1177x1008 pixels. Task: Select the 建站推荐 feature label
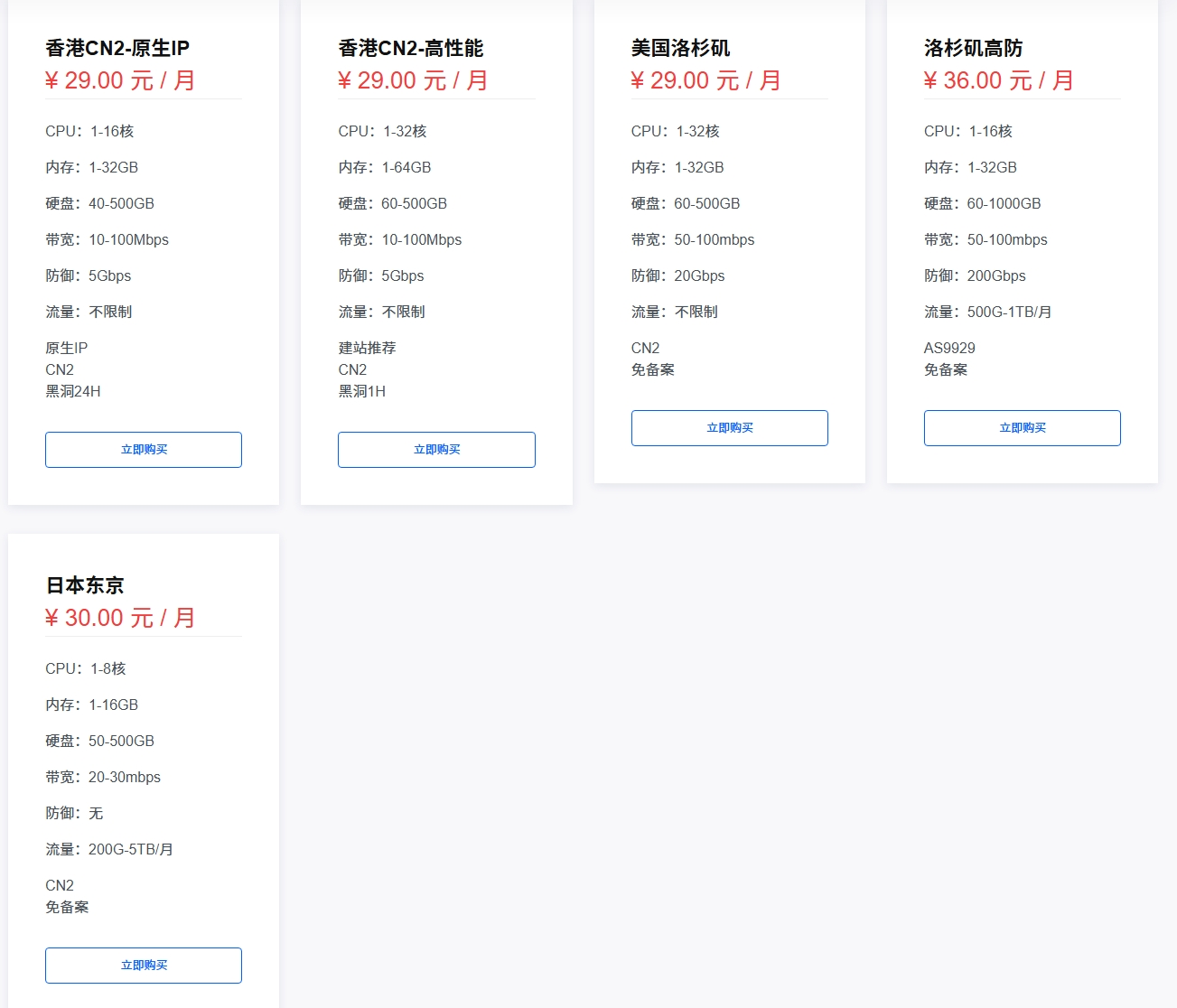coord(367,348)
